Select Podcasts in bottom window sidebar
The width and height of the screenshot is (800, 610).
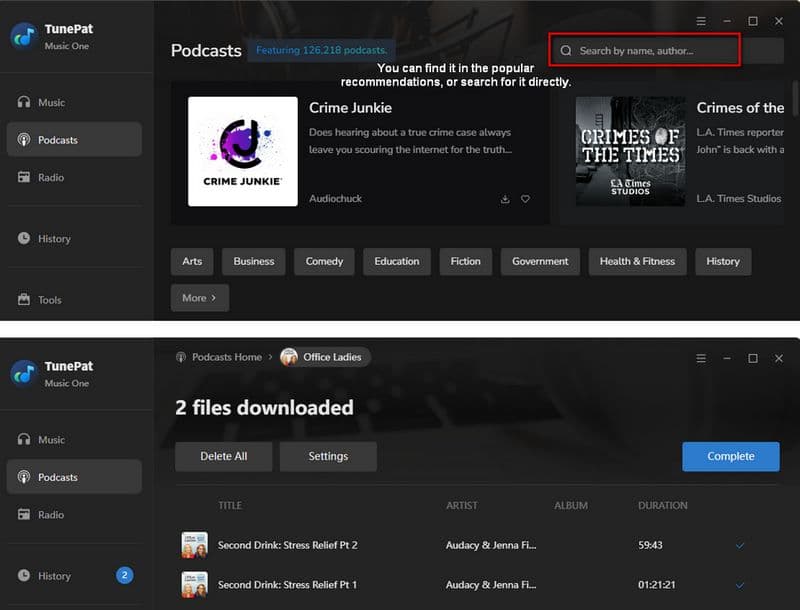(x=74, y=477)
